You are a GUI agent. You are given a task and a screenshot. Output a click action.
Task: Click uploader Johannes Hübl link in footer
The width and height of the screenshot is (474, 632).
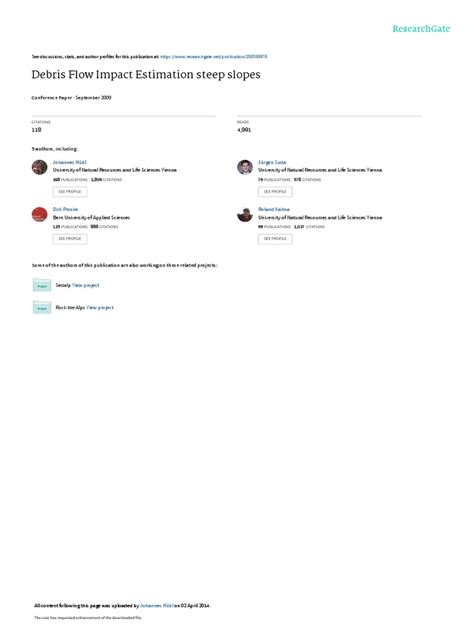[157, 605]
